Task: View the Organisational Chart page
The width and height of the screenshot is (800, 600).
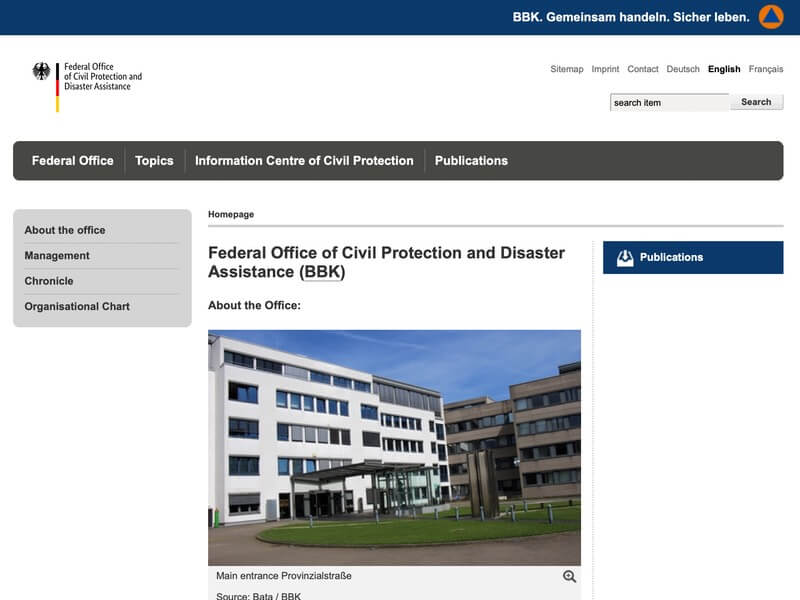Action: [x=77, y=307]
